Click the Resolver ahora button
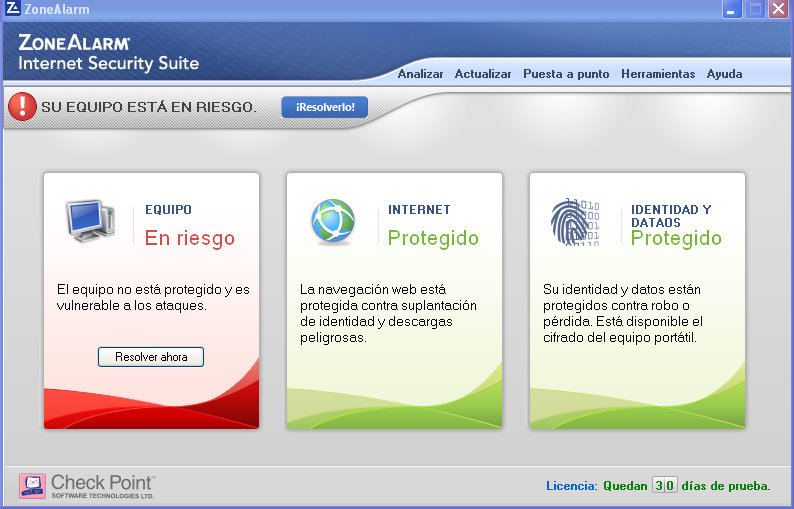The width and height of the screenshot is (794, 509). point(151,357)
